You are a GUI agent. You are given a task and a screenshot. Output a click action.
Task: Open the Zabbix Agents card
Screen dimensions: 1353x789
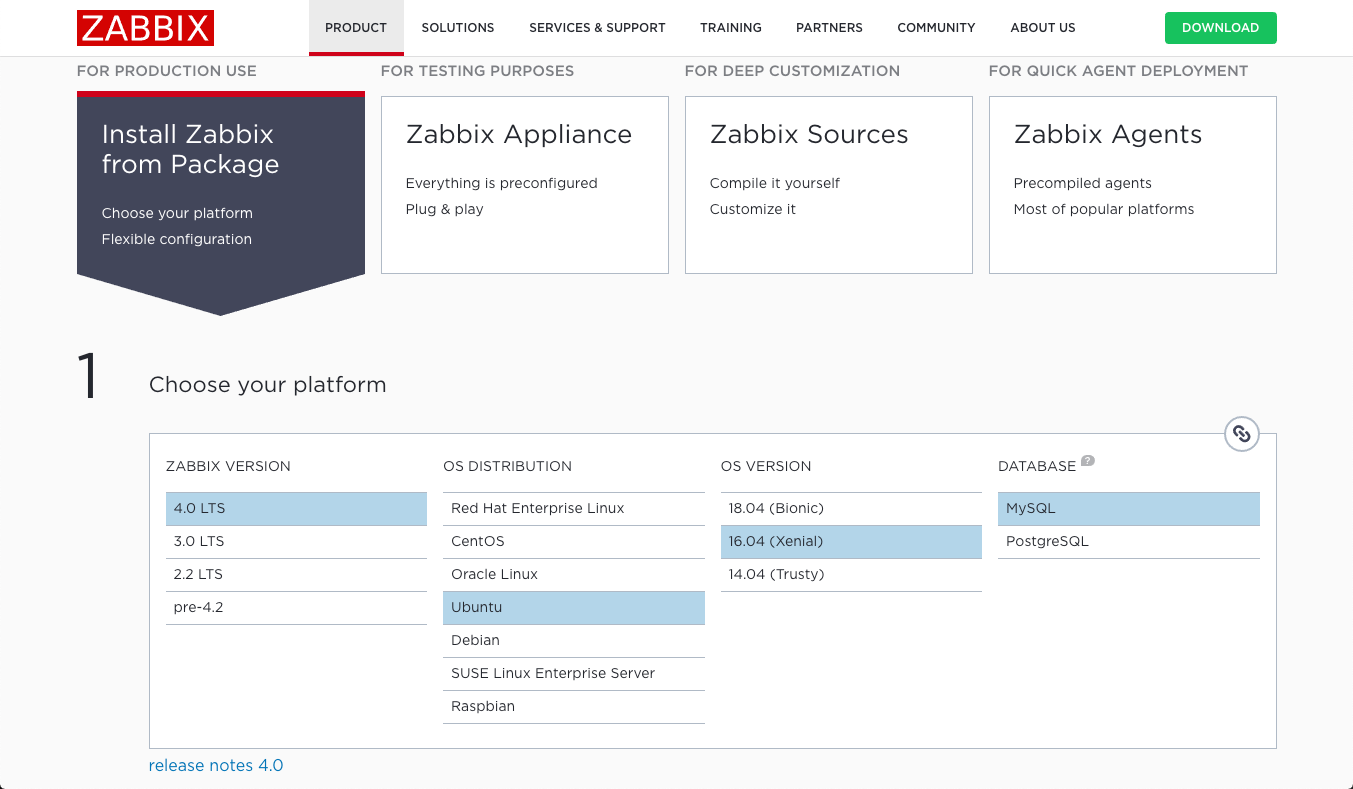coord(1132,185)
